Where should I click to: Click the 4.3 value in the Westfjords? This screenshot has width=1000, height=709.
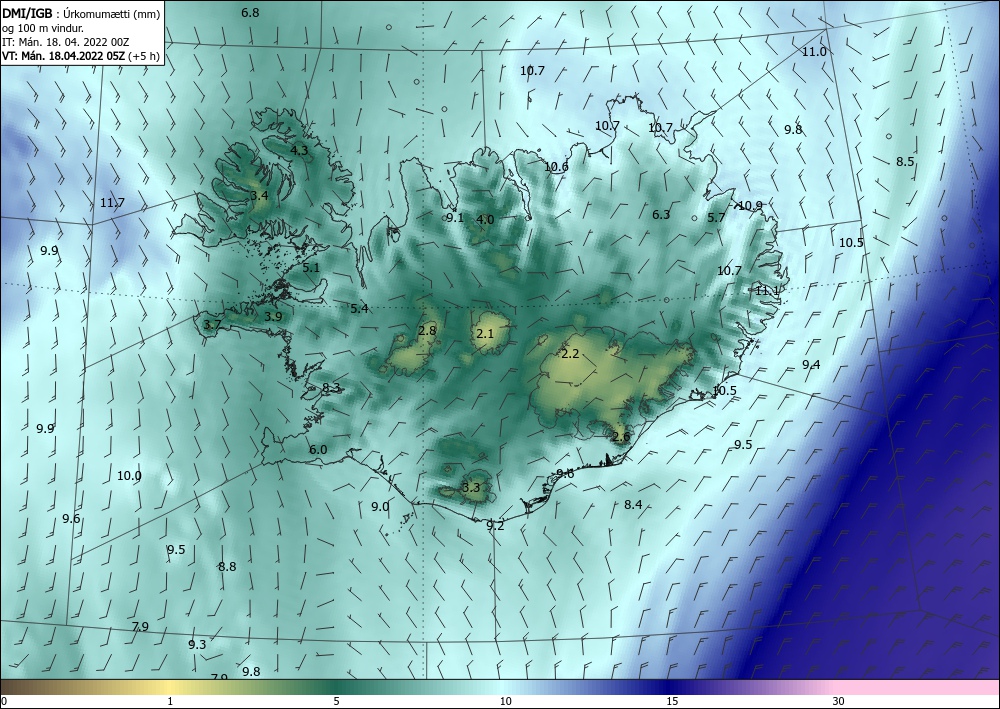(299, 150)
